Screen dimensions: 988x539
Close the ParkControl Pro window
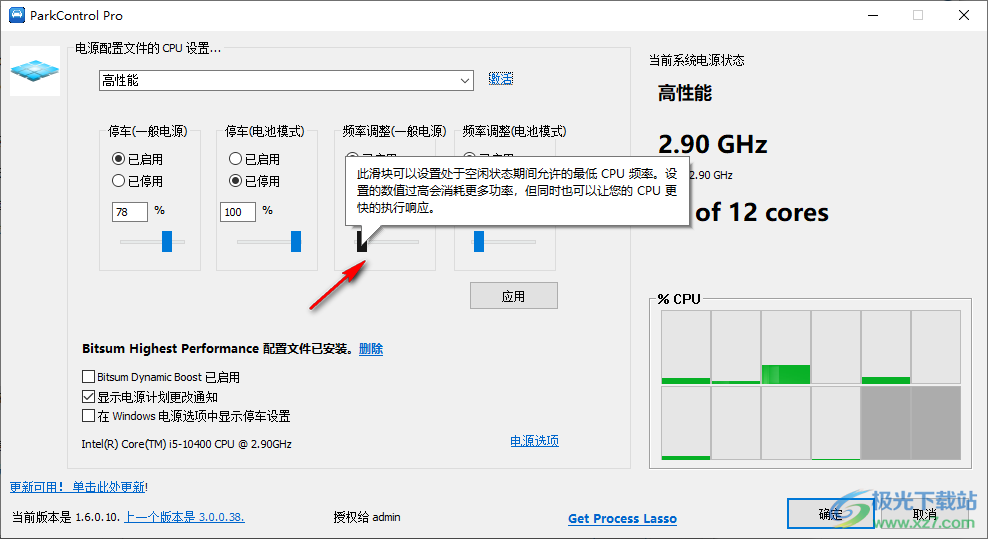[964, 15]
